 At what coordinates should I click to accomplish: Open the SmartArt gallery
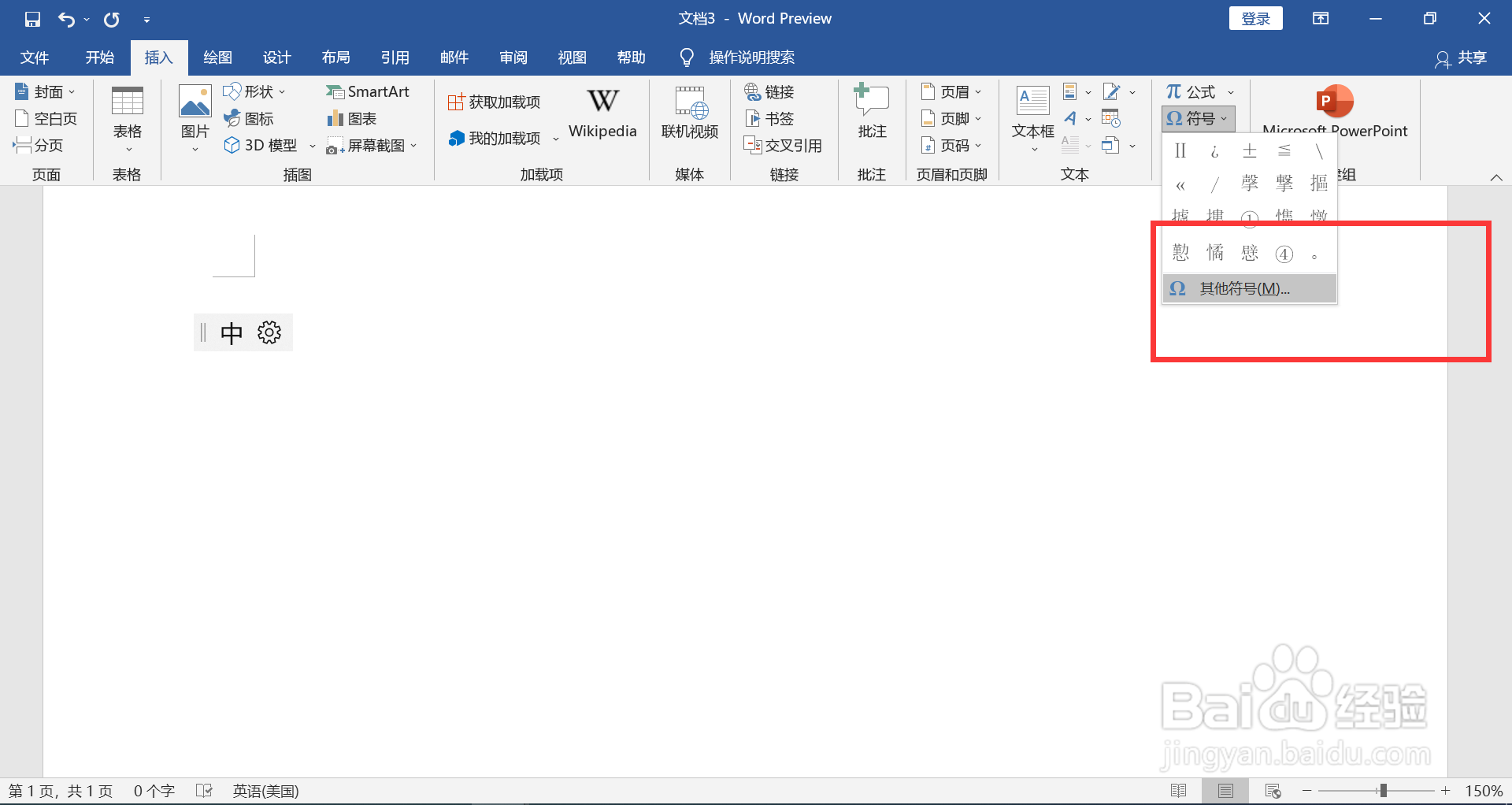[368, 91]
